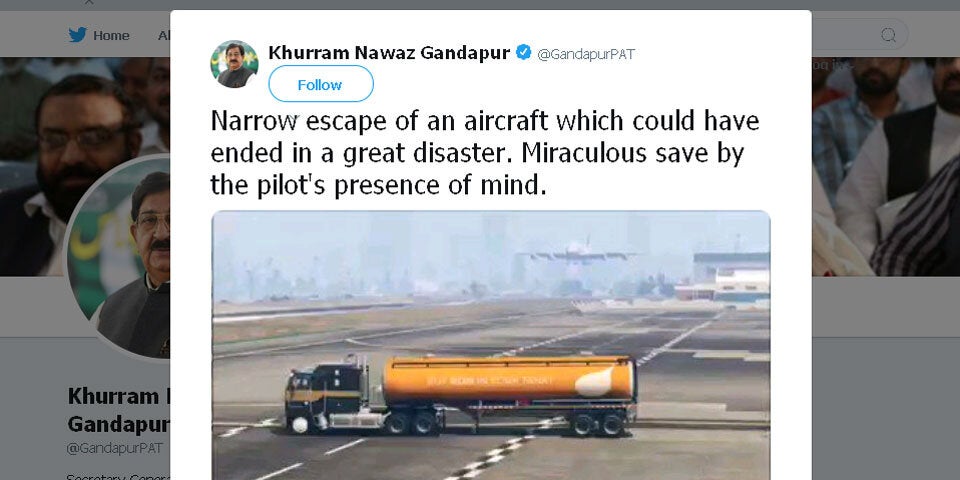
Task: Click the Follow button in the tweet
Action: coord(321,84)
